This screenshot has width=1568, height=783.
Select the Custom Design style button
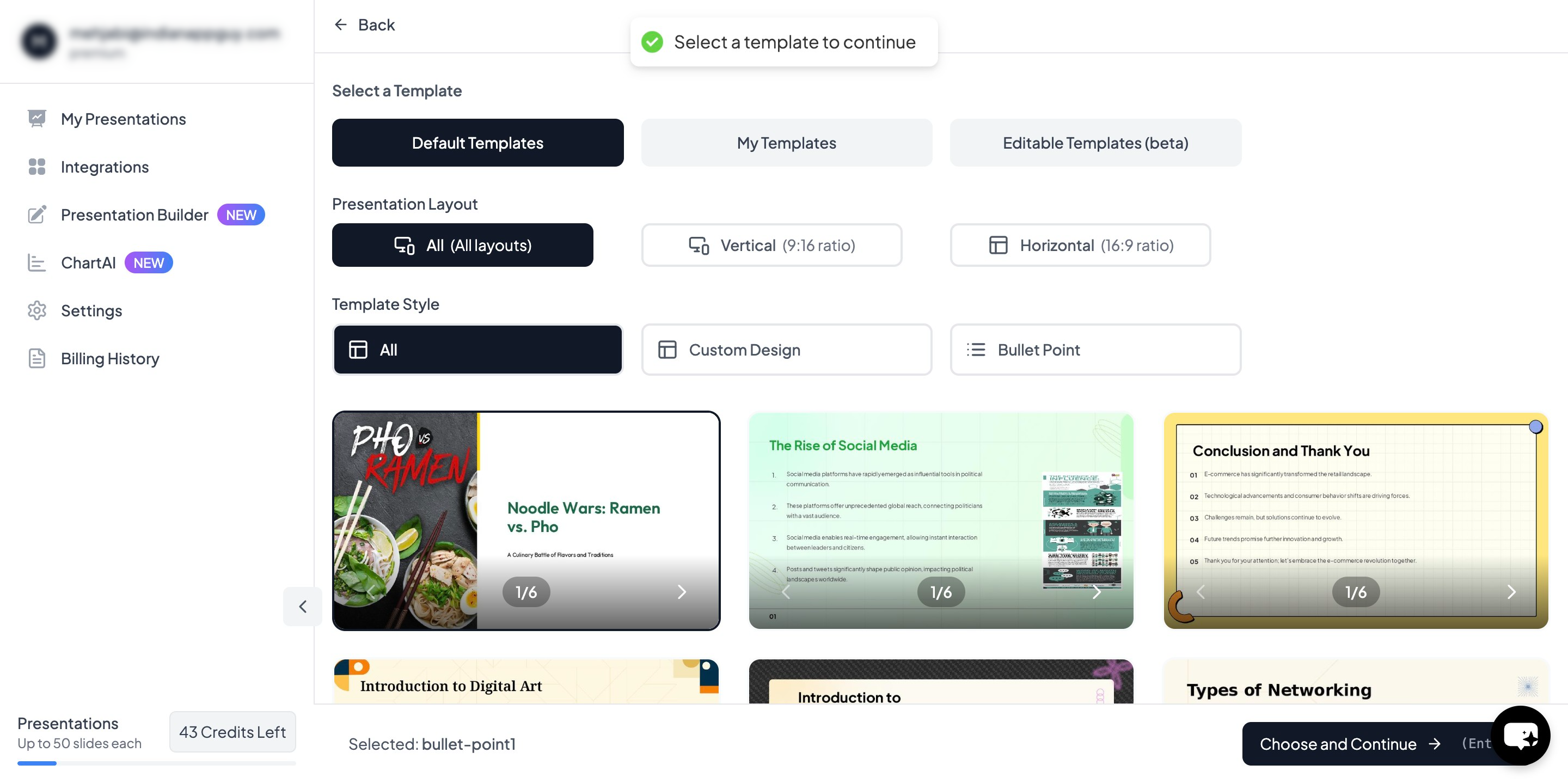coord(786,350)
